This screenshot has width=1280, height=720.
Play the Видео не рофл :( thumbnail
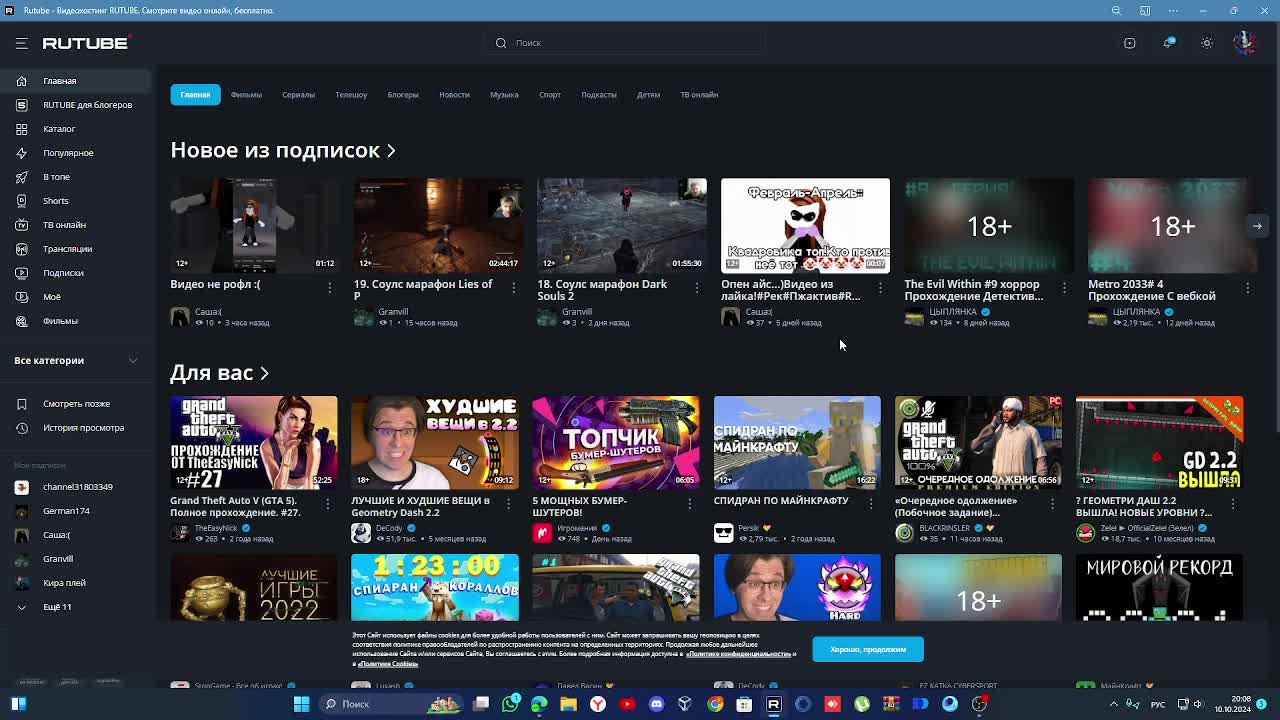[x=254, y=226]
